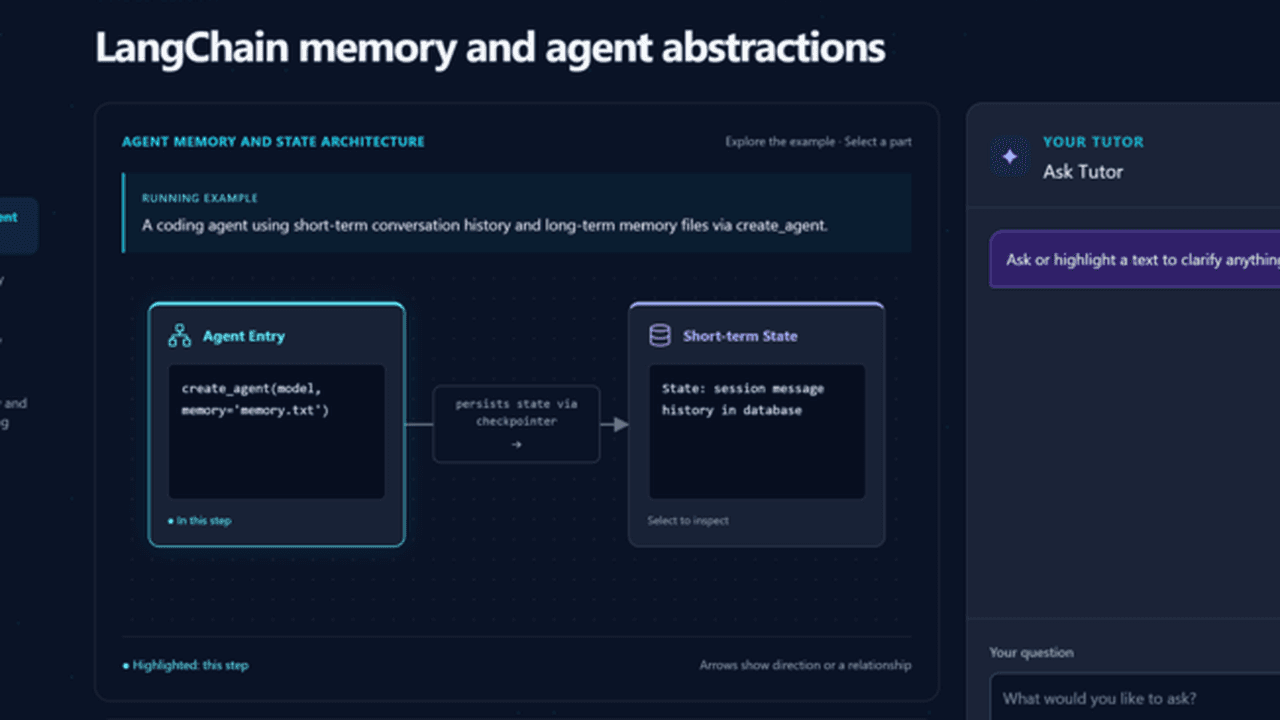The height and width of the screenshot is (720, 1280).
Task: Click the running example description sentence
Action: tap(485, 226)
